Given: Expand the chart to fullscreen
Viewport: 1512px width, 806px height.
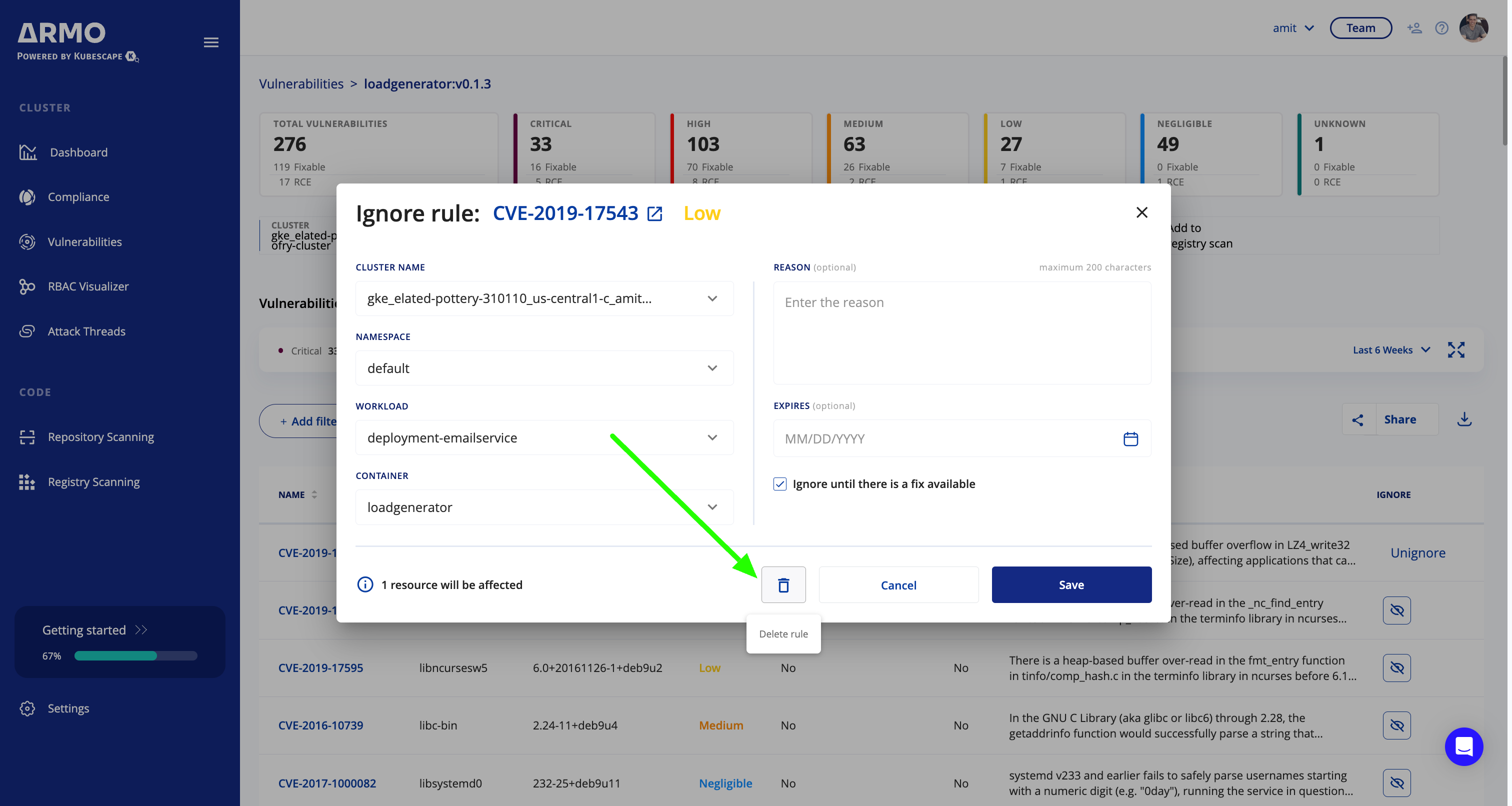Looking at the screenshot, I should click(x=1456, y=350).
